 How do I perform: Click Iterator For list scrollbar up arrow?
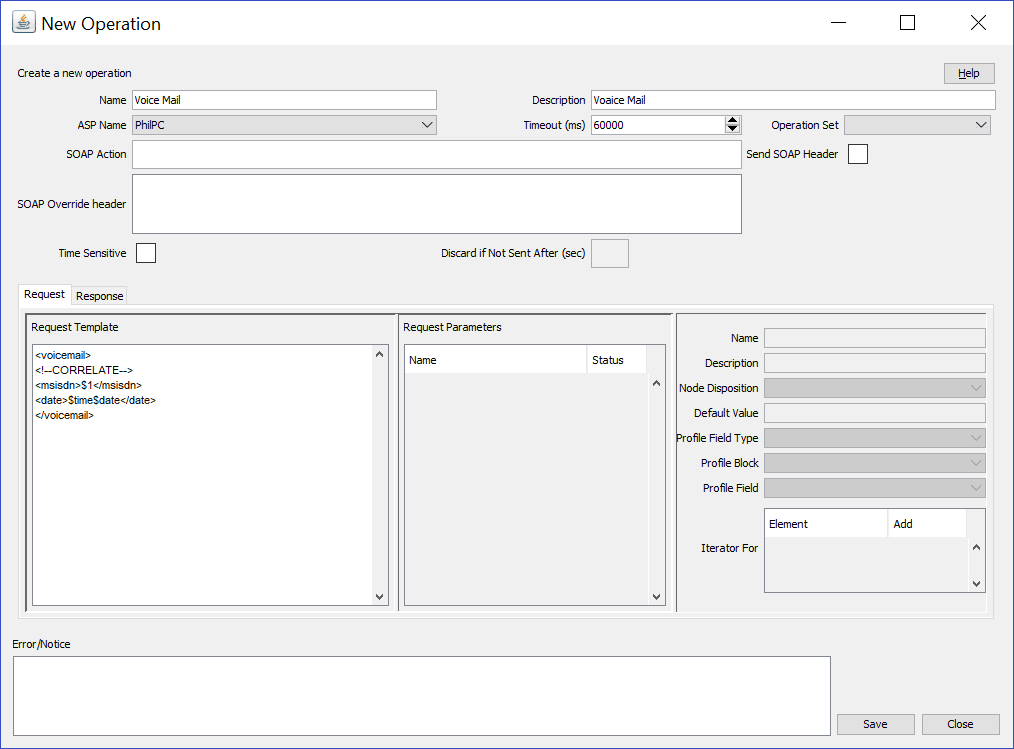click(976, 548)
